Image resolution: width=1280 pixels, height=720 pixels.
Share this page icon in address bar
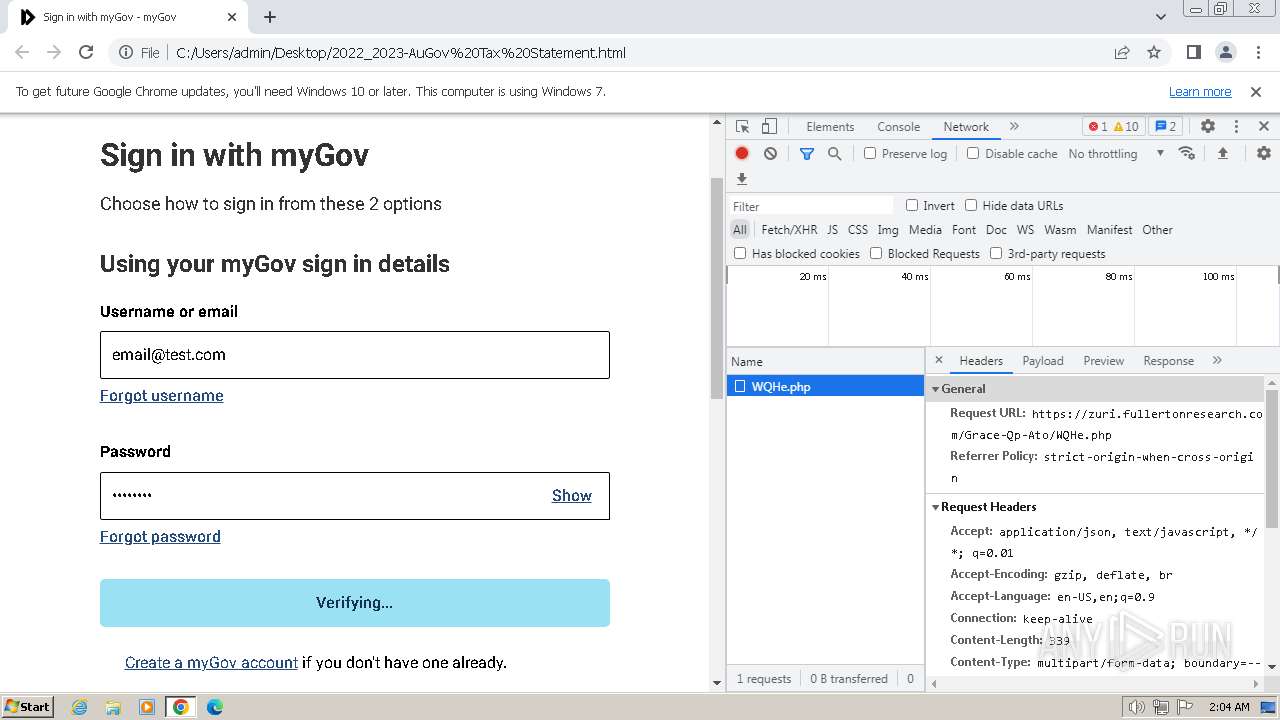tap(1122, 52)
